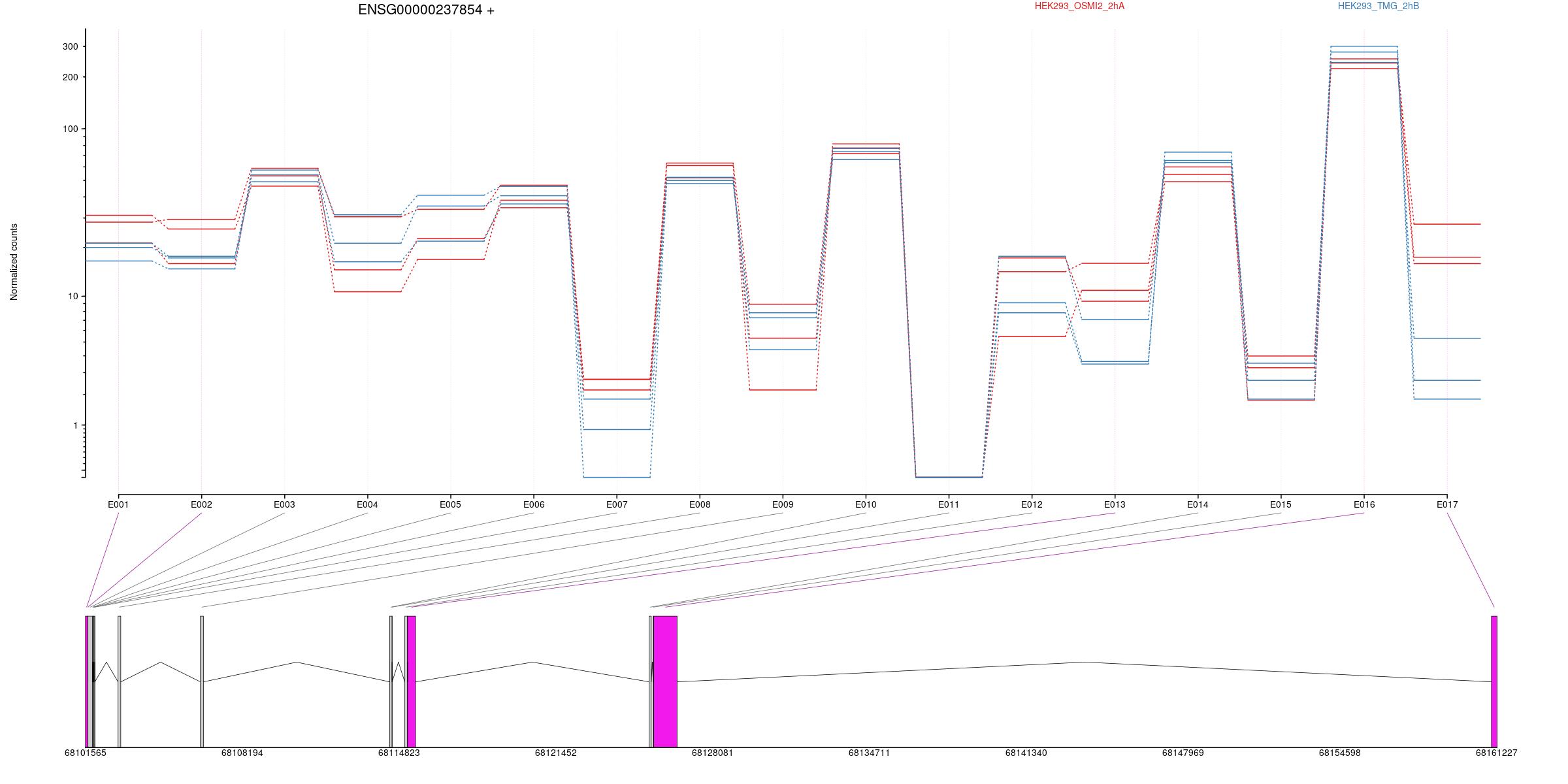Screen dimensions: 1568x784
Task: Click genomic coordinate 68121452
Action: click(x=556, y=753)
